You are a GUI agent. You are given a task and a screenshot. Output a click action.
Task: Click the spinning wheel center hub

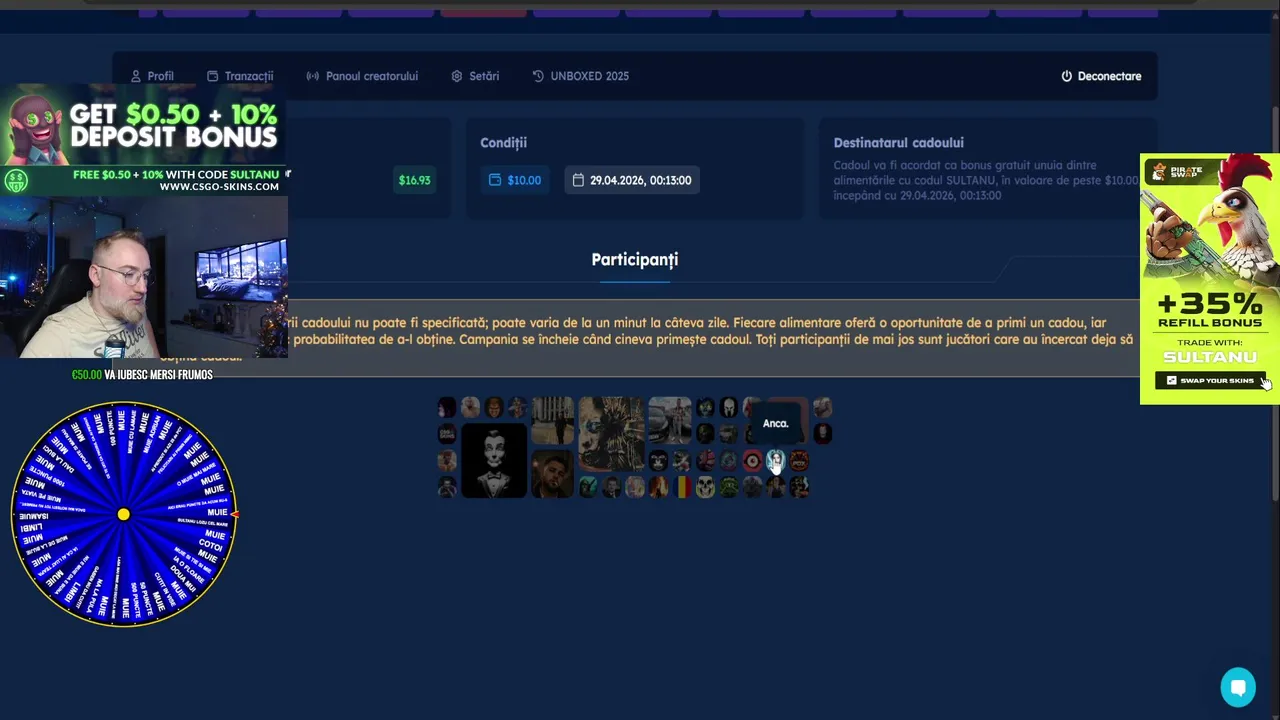pos(123,514)
